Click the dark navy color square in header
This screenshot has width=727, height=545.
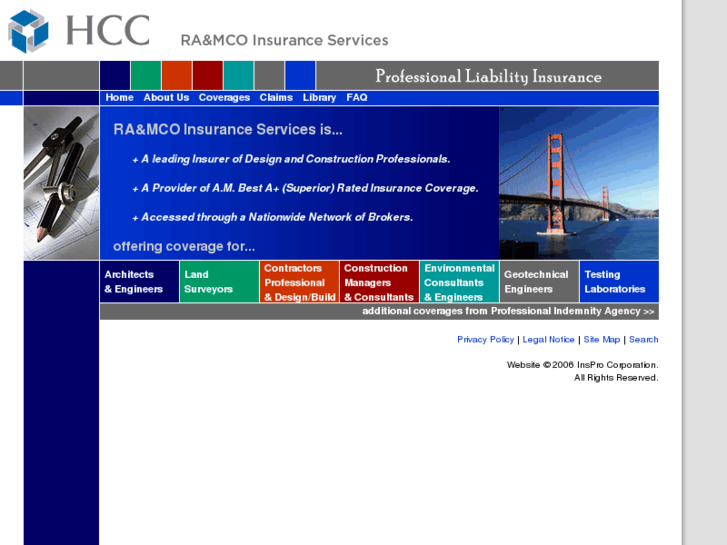(x=115, y=75)
